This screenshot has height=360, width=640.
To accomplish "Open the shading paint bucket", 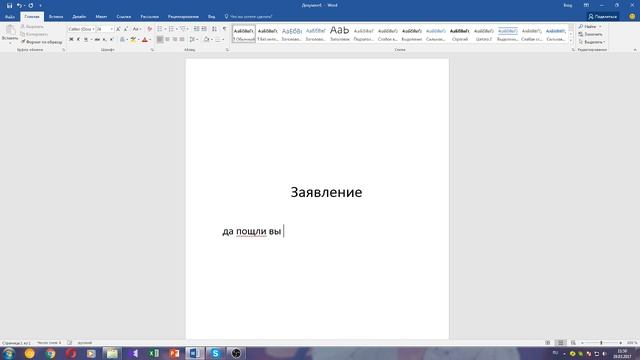I will point(207,40).
